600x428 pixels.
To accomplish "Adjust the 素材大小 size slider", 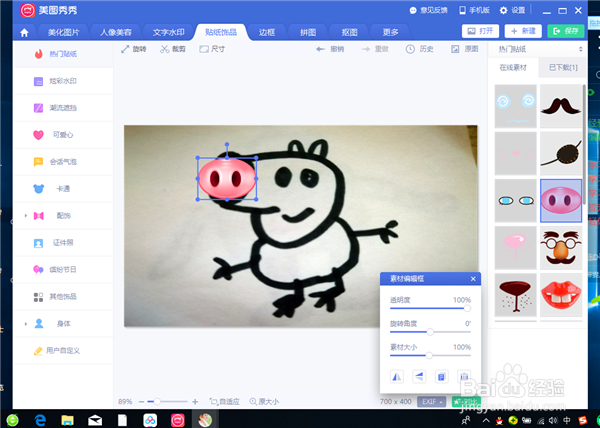I will pyautogui.click(x=430, y=355).
